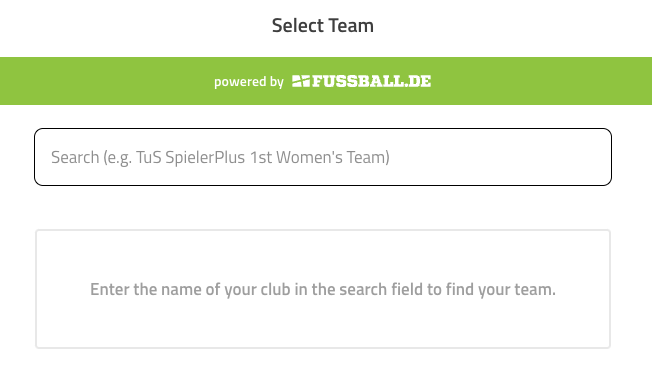
Task: Click "search field" words in hint text
Action: (381, 289)
